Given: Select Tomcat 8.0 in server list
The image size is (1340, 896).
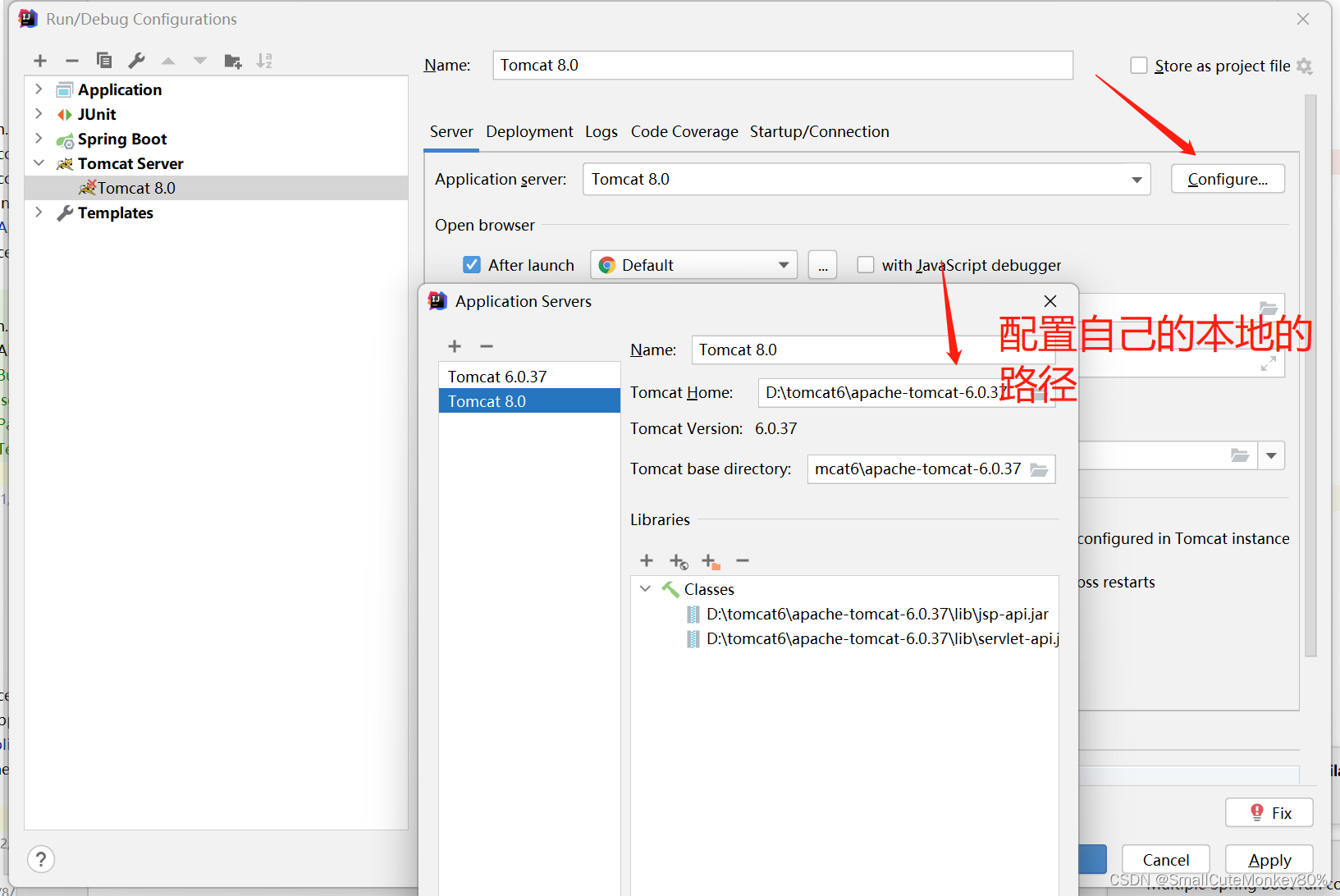Looking at the screenshot, I should pyautogui.click(x=529, y=401).
